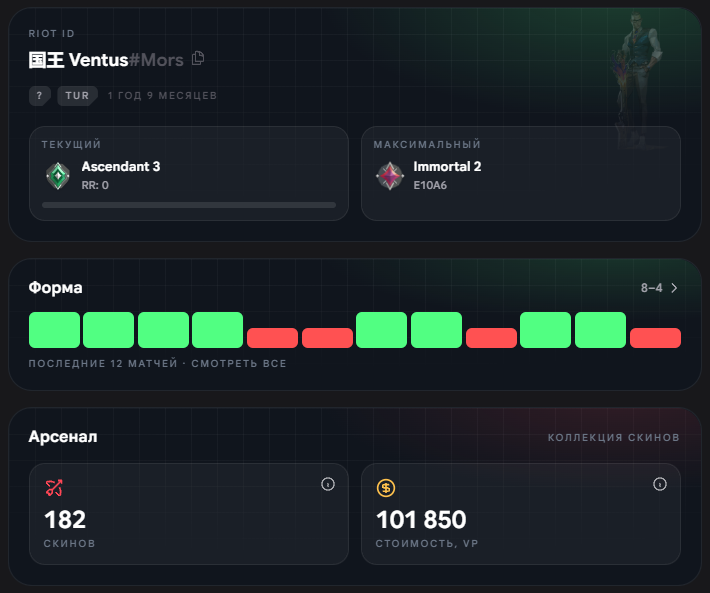Open info icon on the VP cost card
The image size is (710, 593).
[x=660, y=484]
